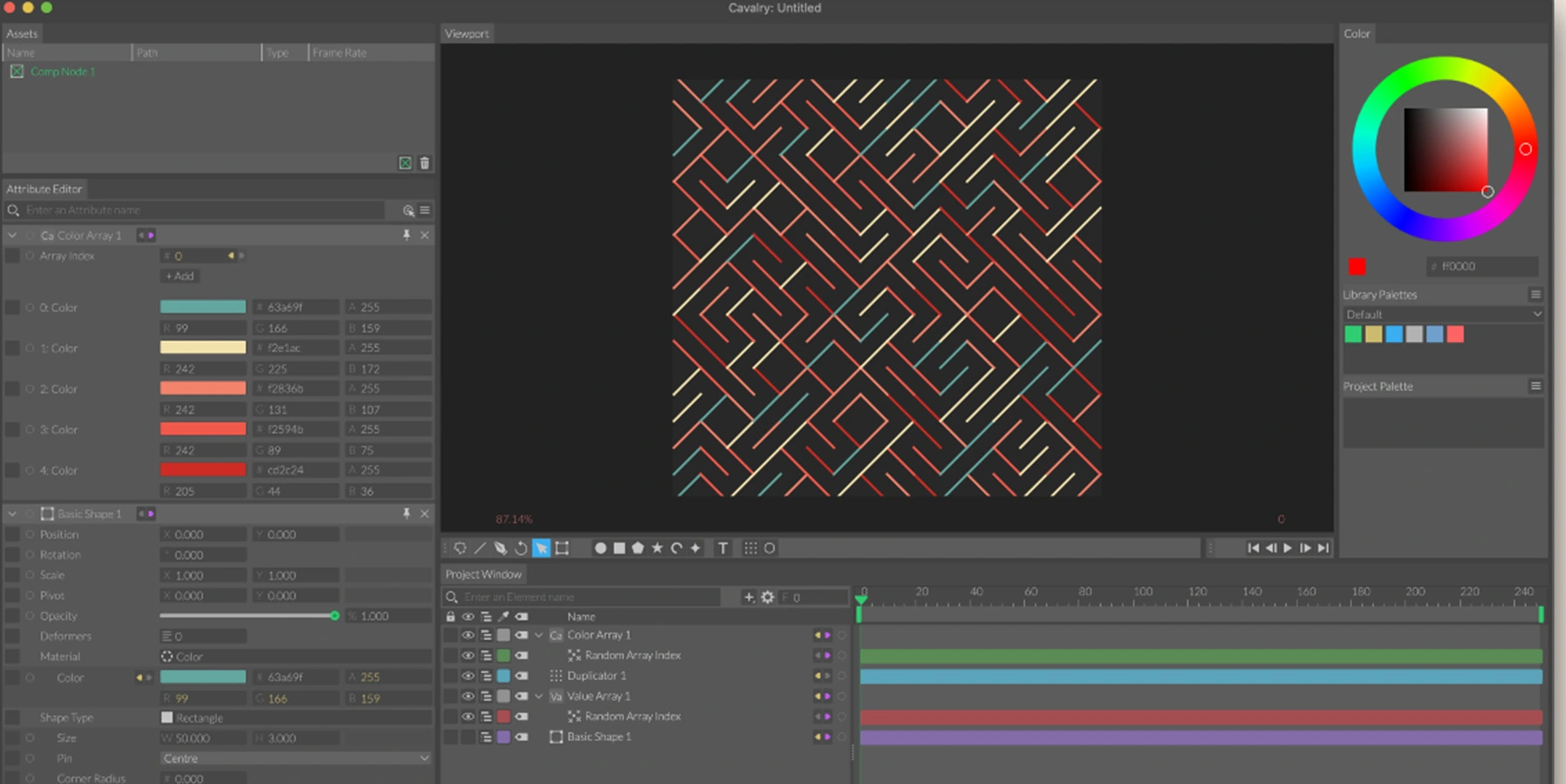Select the Polygon shape tool

[638, 549]
